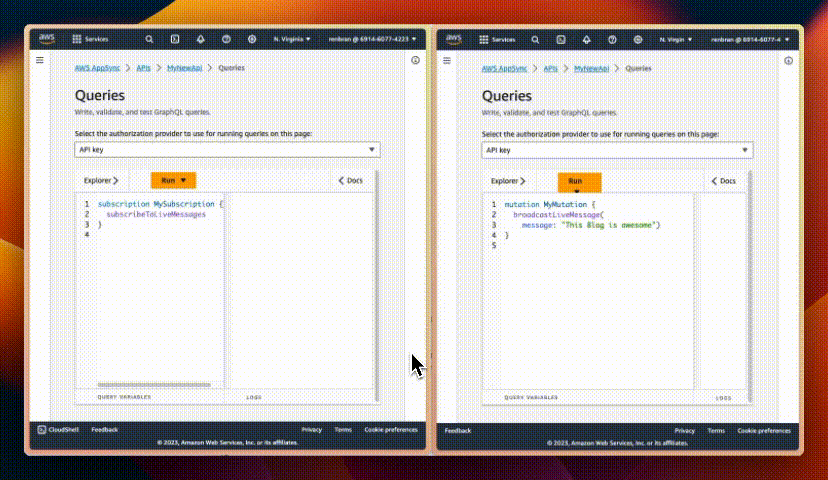
Task: Open Terms link in left window footer
Action: pos(343,430)
